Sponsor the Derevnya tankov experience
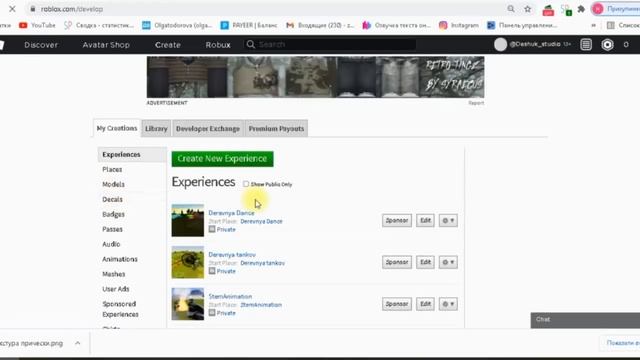The height and width of the screenshot is (360, 640). [x=397, y=262]
